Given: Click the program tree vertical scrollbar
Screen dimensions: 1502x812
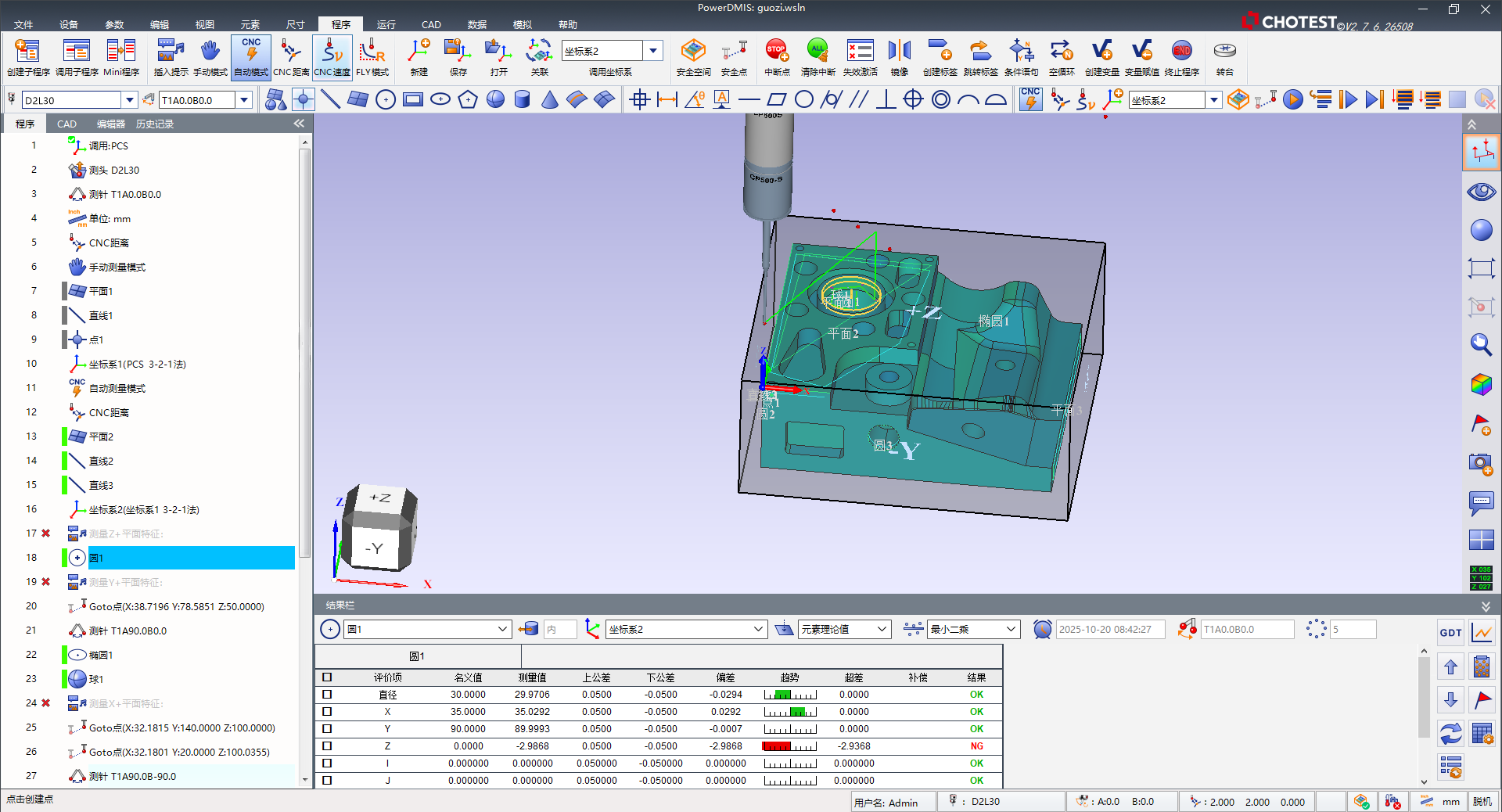Looking at the screenshot, I should [x=305, y=352].
